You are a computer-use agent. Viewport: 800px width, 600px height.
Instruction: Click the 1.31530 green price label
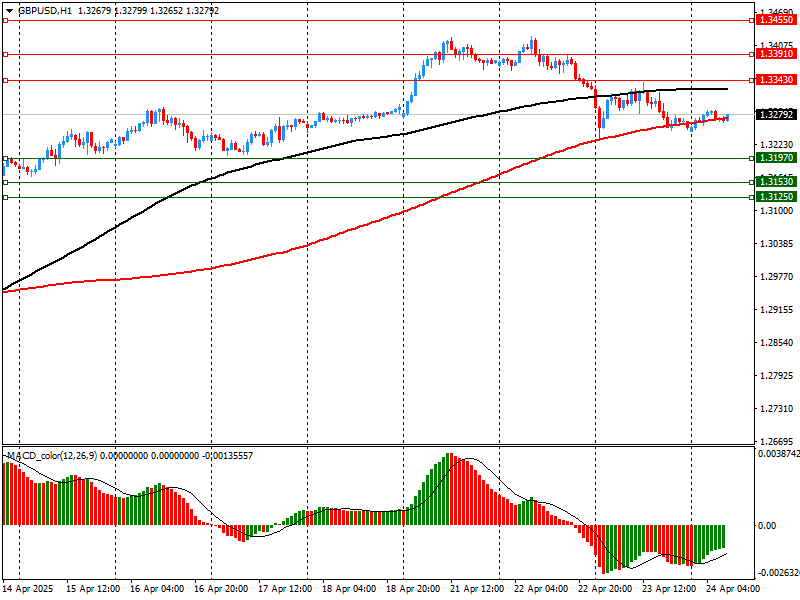point(775,182)
